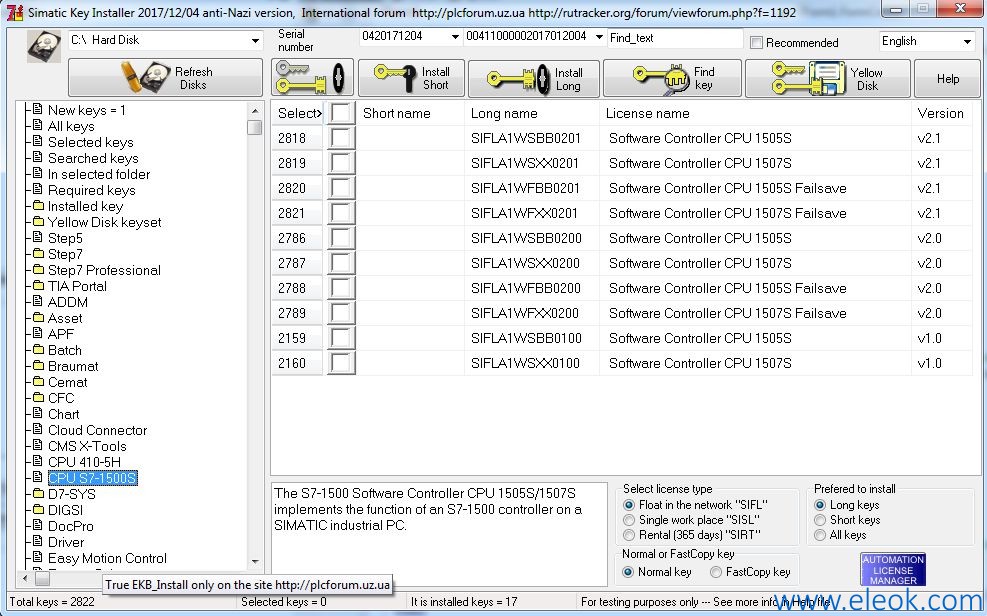The width and height of the screenshot is (987, 616).
Task: Click the tree scroll-up arrow
Action: tap(255, 110)
